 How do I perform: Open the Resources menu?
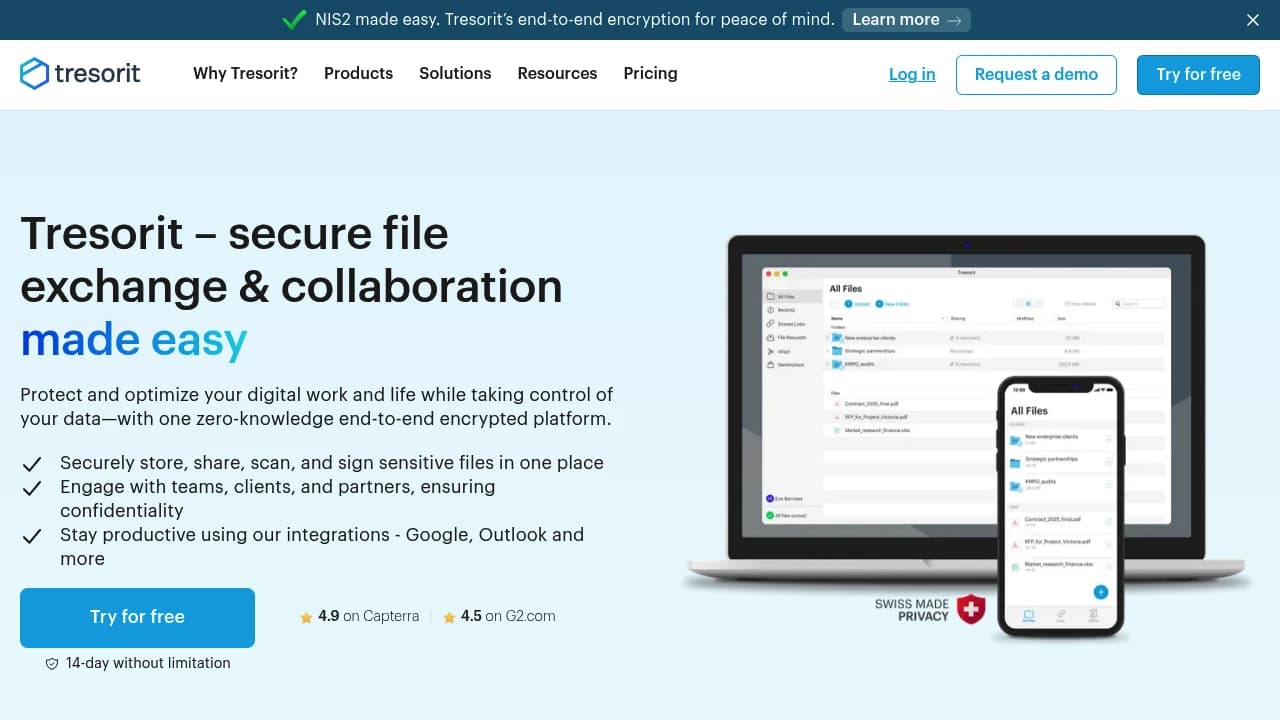[557, 73]
